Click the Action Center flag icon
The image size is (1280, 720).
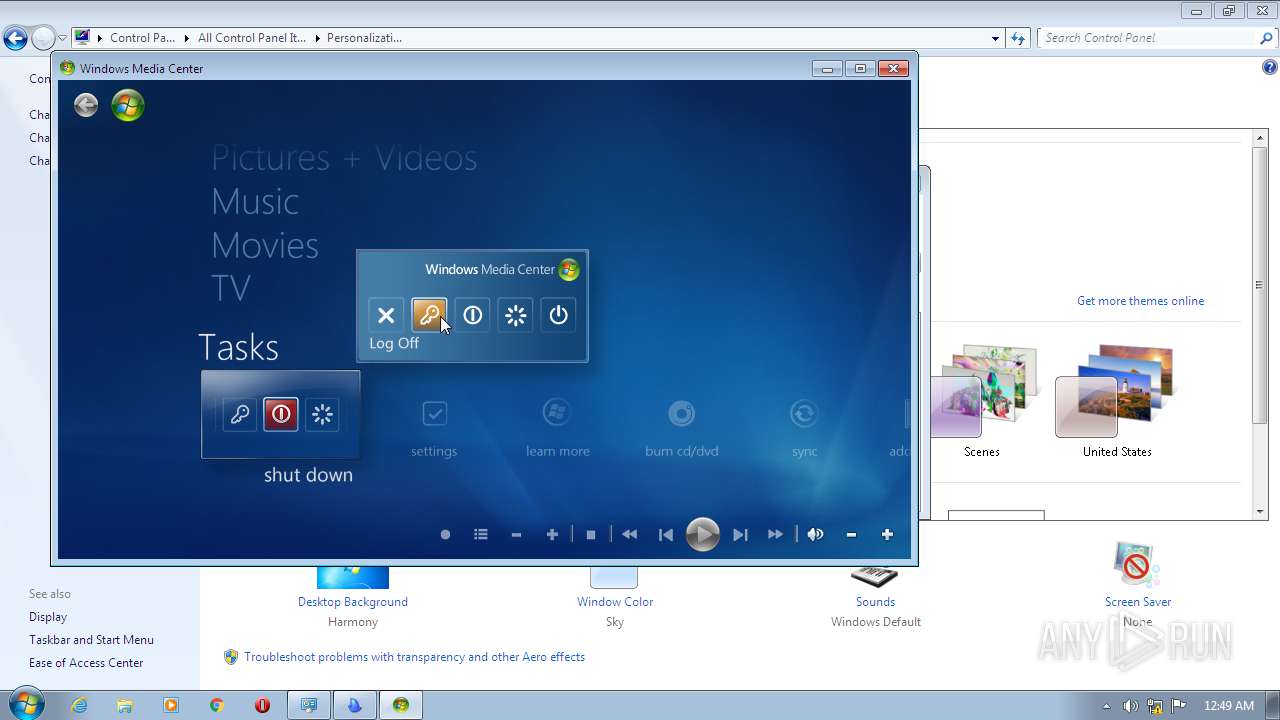(x=1180, y=706)
